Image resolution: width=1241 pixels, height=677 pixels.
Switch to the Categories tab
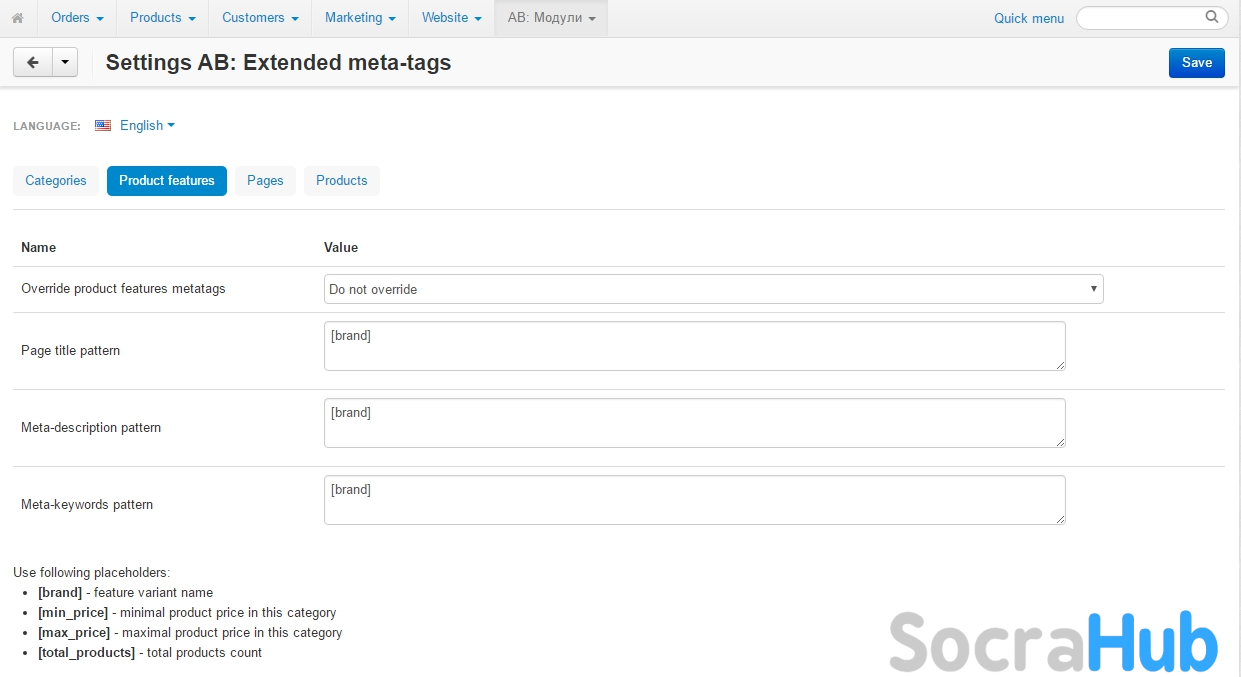click(56, 181)
